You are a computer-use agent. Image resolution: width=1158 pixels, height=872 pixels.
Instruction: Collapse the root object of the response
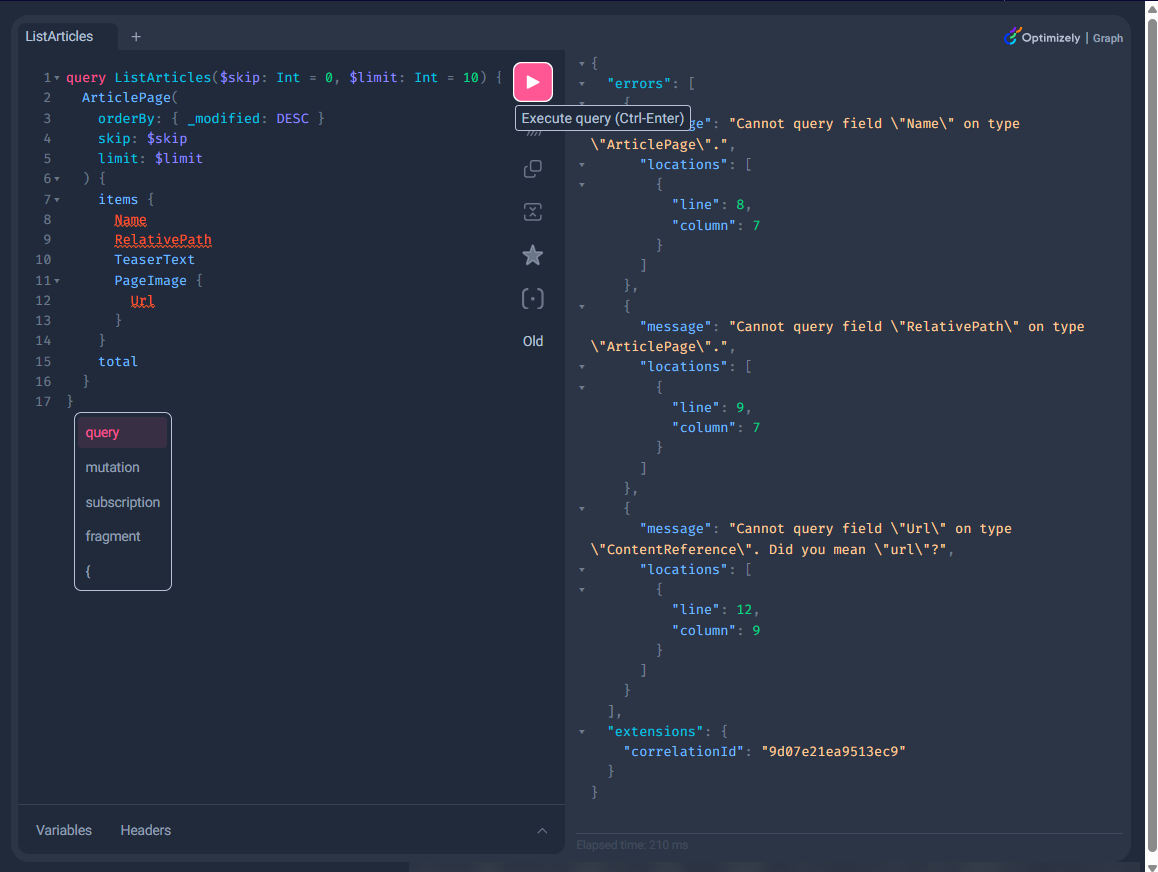[x=582, y=63]
